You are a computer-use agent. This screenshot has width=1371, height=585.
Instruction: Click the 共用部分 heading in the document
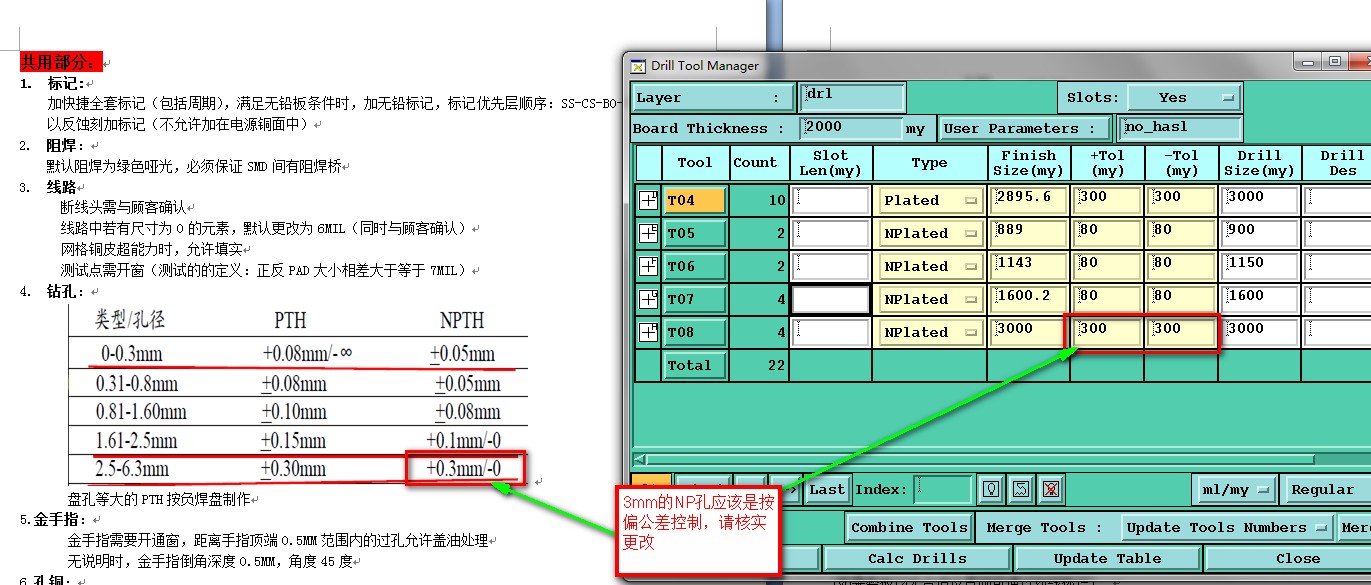tap(61, 62)
